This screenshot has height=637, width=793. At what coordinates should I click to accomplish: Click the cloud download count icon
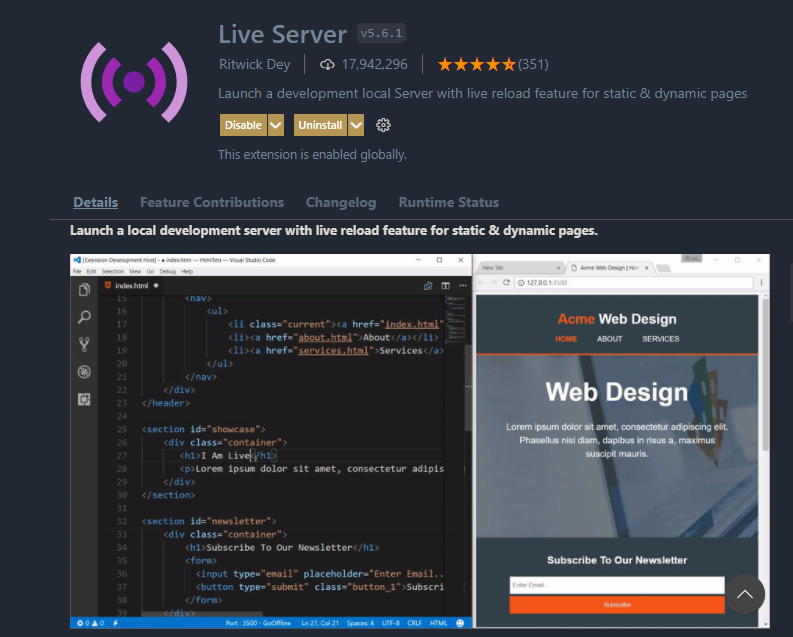(x=327, y=65)
